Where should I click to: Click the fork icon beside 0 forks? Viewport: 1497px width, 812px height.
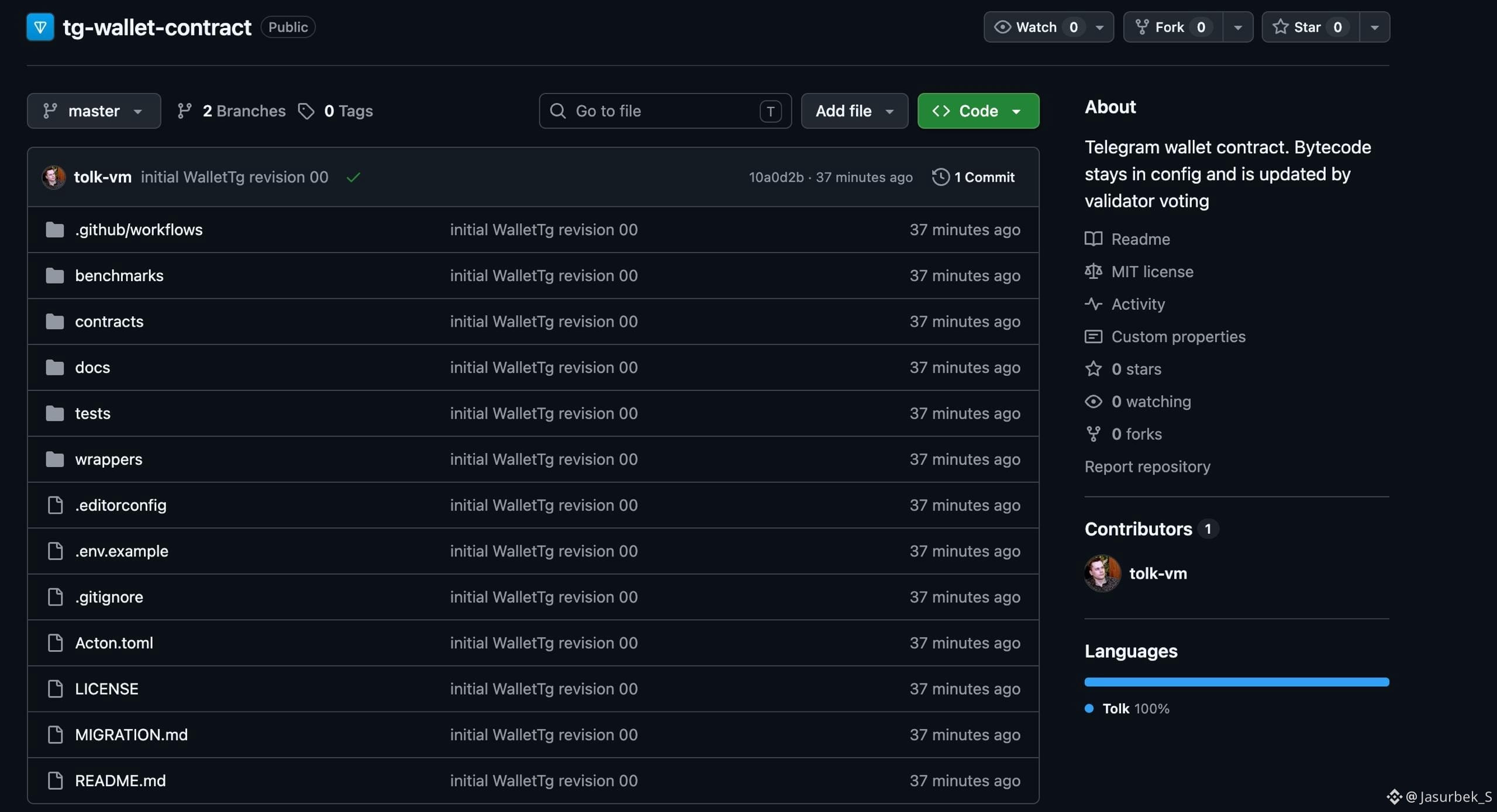[x=1094, y=434]
